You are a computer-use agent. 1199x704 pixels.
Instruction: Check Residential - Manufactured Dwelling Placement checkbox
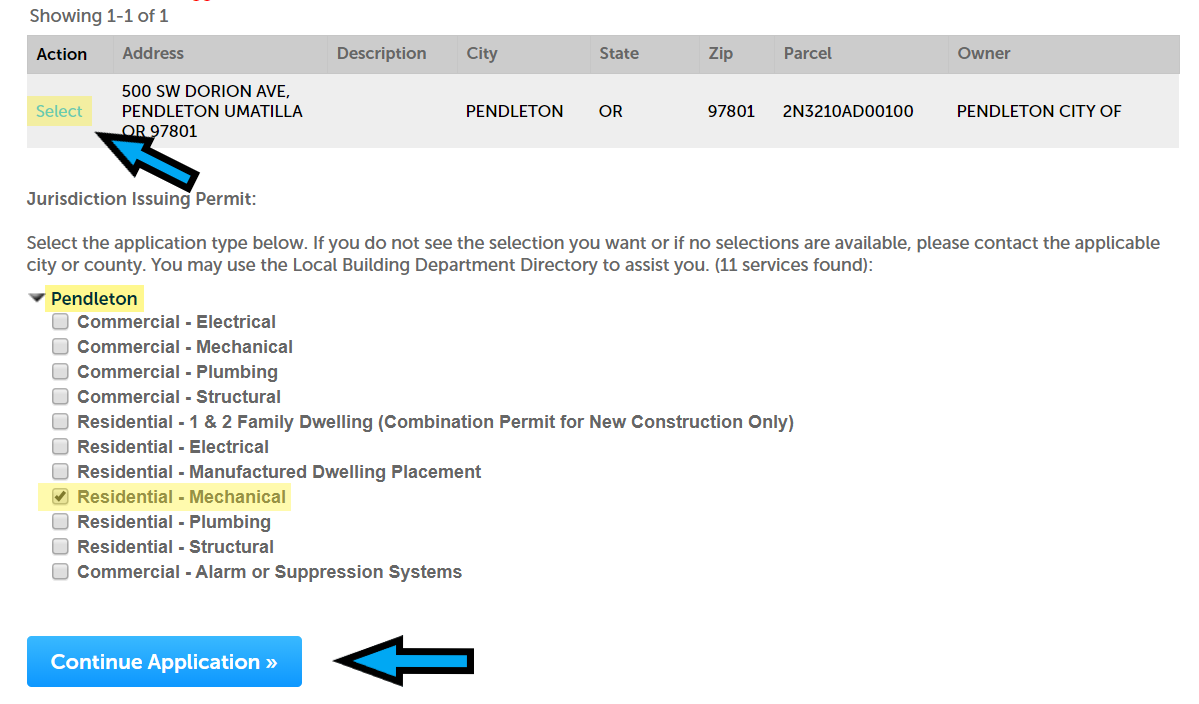[61, 472]
